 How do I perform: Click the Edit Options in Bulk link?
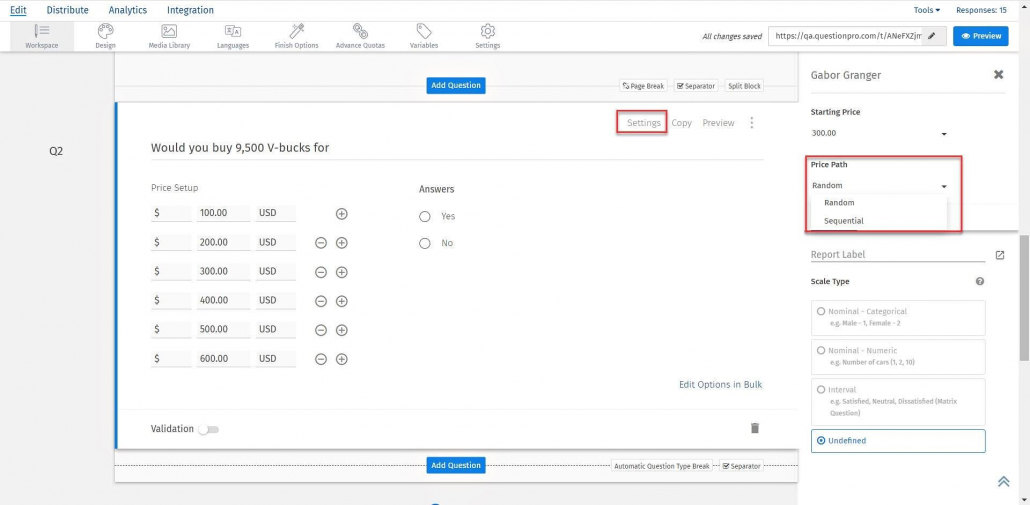720,384
